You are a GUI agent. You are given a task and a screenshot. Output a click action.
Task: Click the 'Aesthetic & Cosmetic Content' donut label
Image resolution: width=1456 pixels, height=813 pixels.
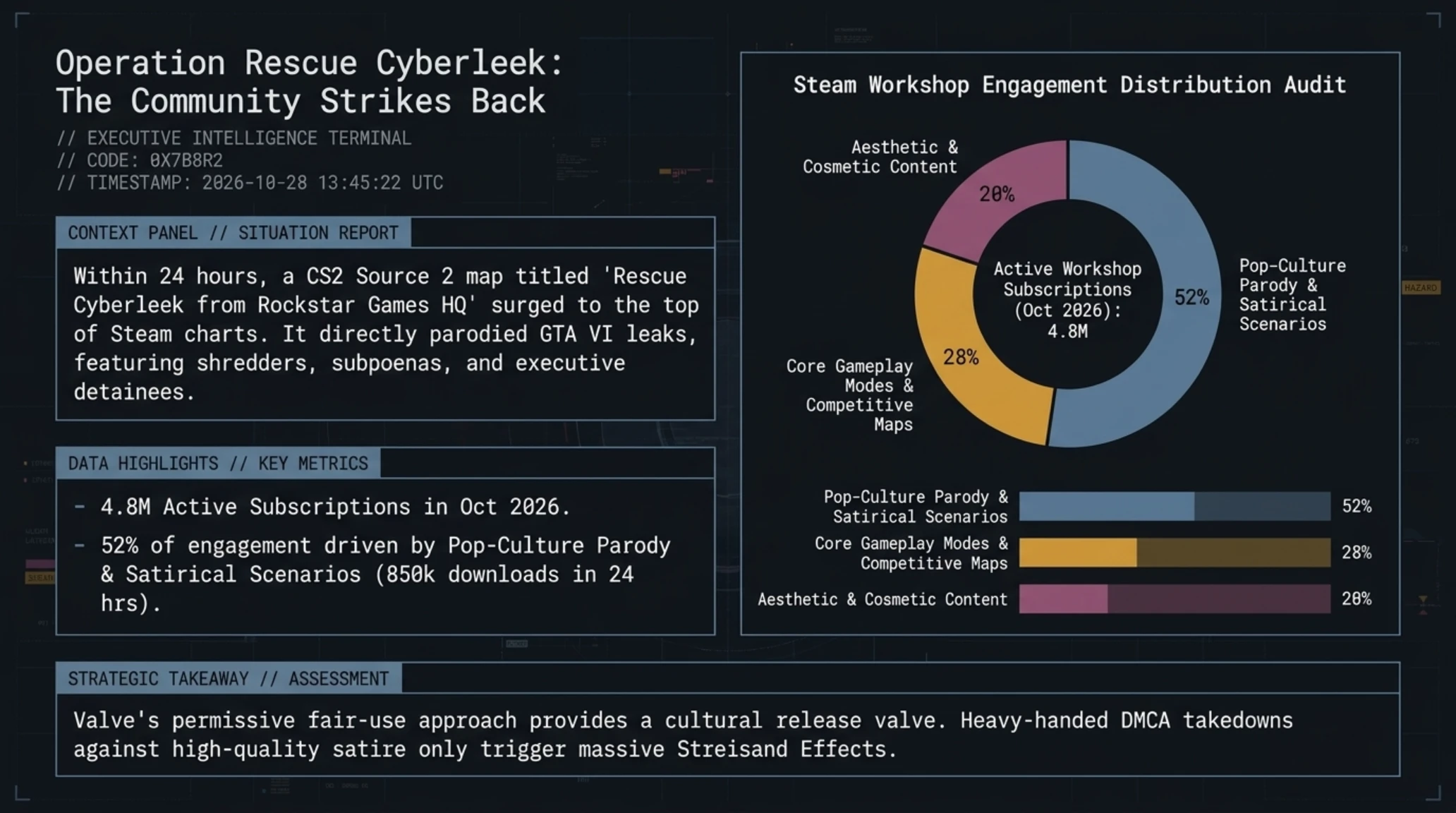click(x=880, y=157)
